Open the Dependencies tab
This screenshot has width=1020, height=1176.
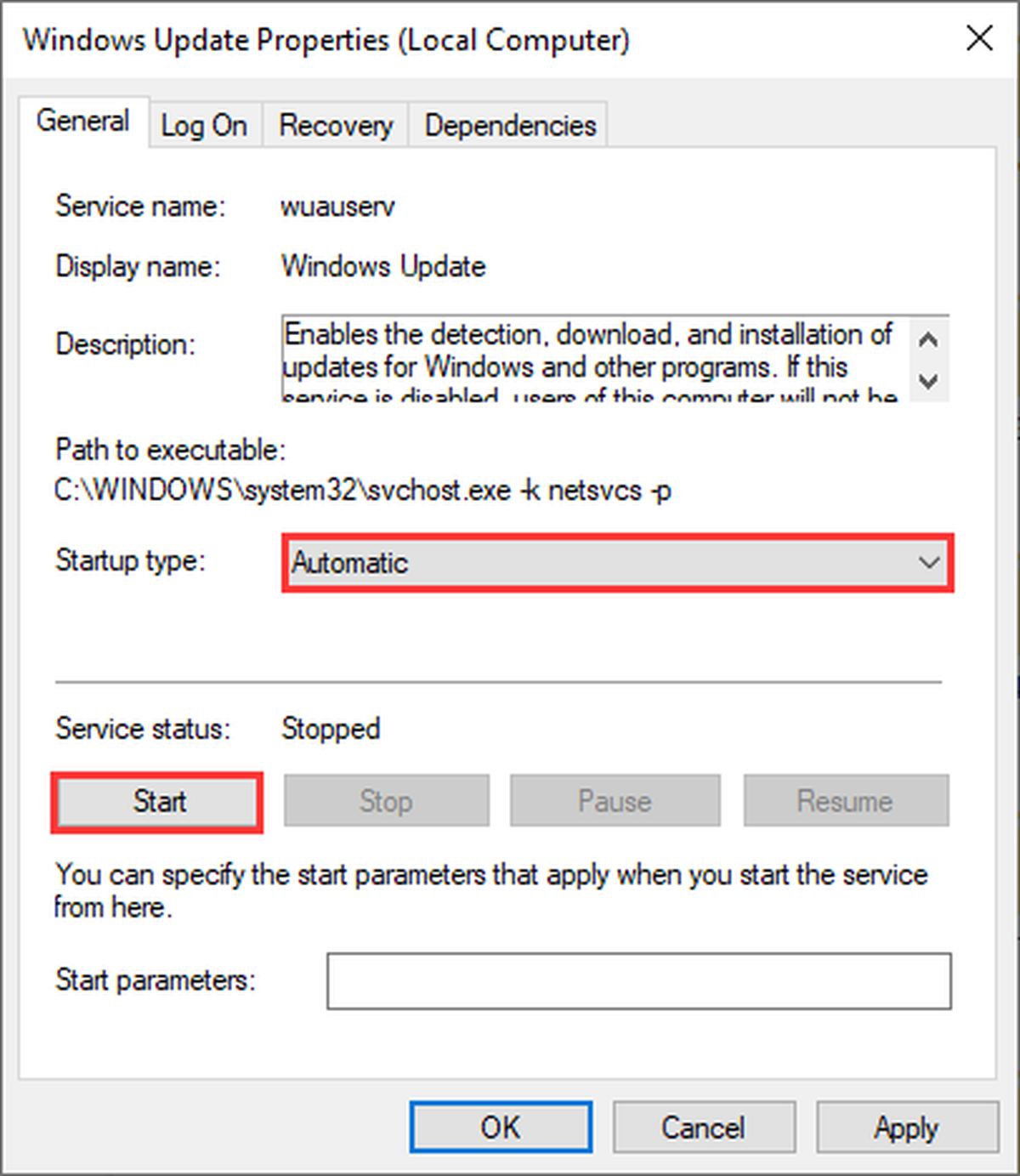(x=510, y=126)
